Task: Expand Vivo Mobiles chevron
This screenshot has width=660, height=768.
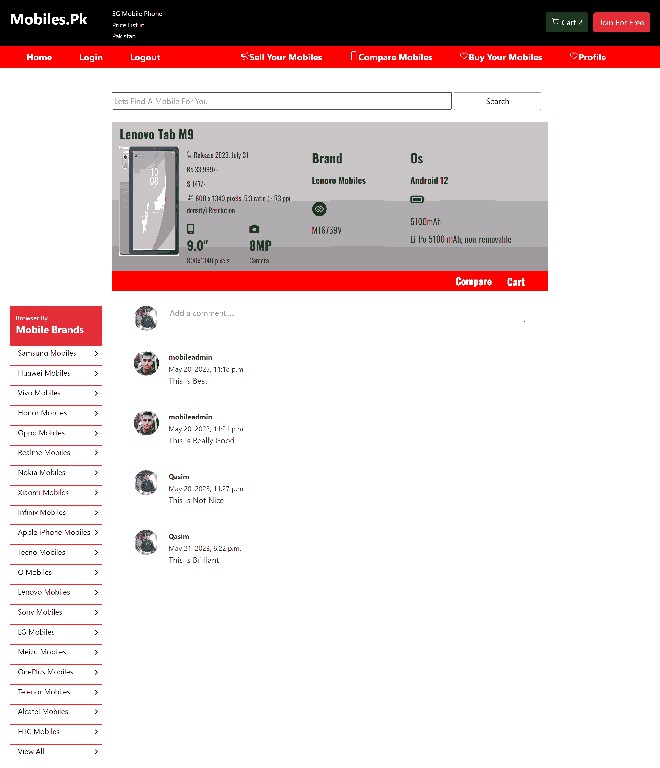Action: (x=96, y=393)
